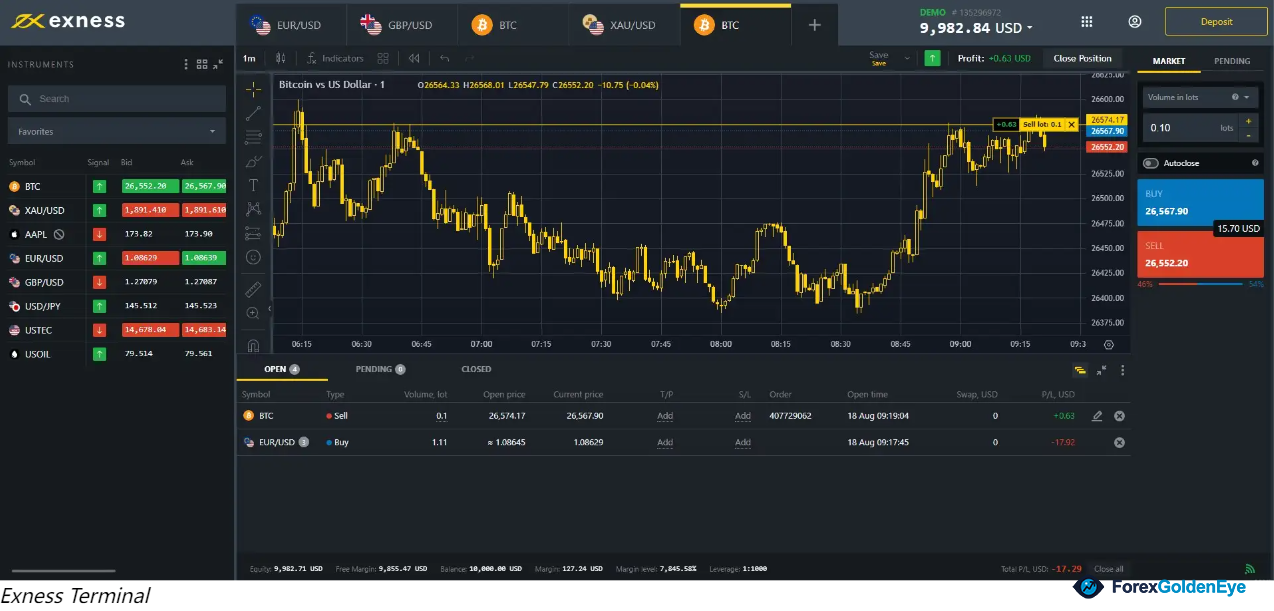Edit the BTC sell position
This screenshot has width=1274, height=611.
tap(1097, 416)
